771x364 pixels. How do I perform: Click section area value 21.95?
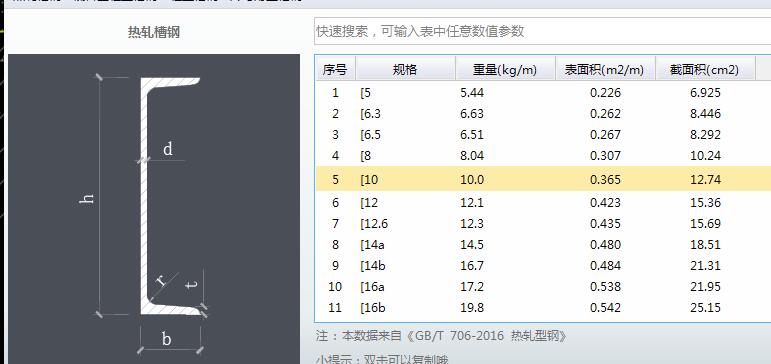coord(705,286)
